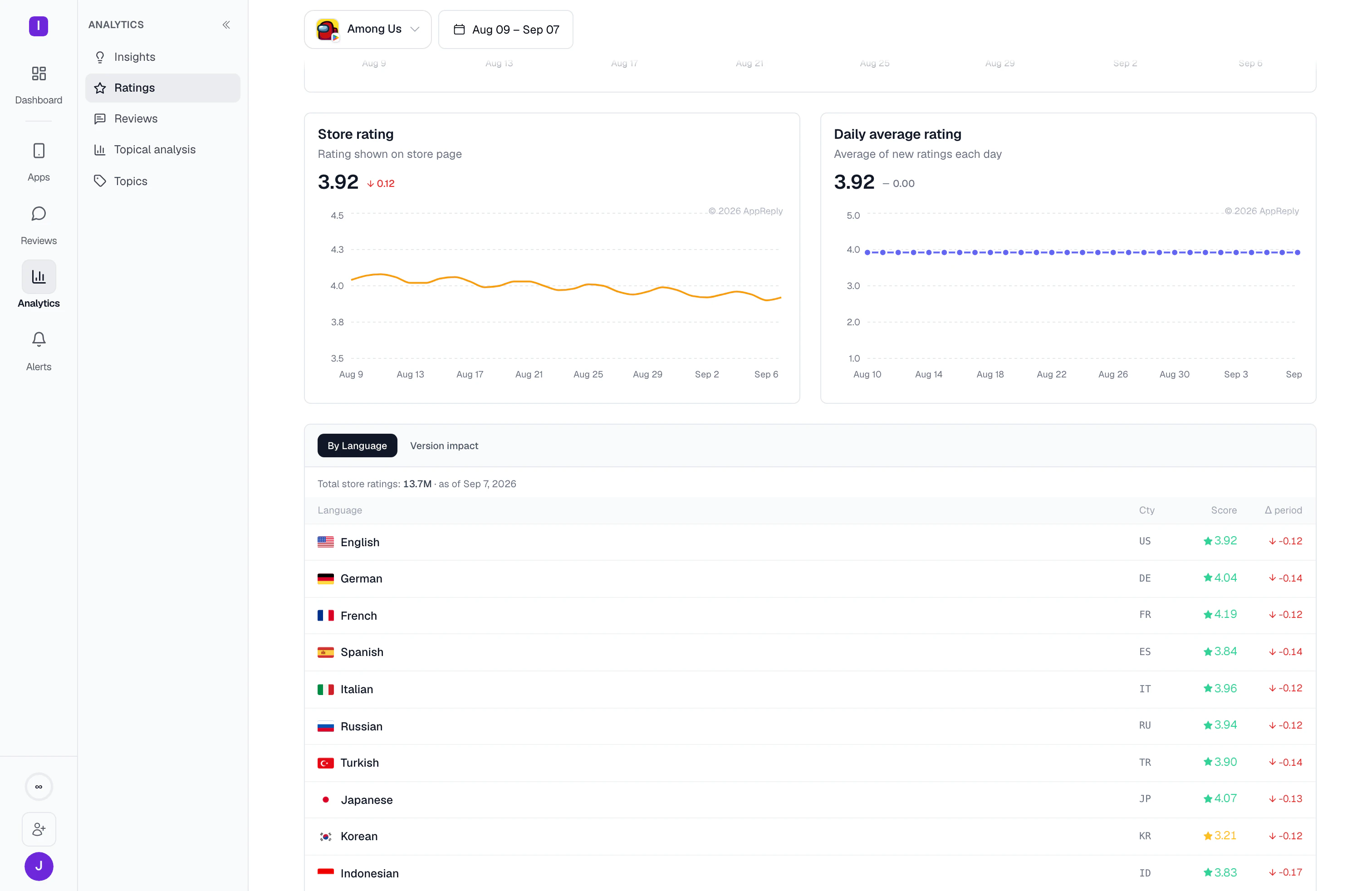Select the Italian language row
The height and width of the screenshot is (891, 1372).
pyautogui.click(x=810, y=689)
